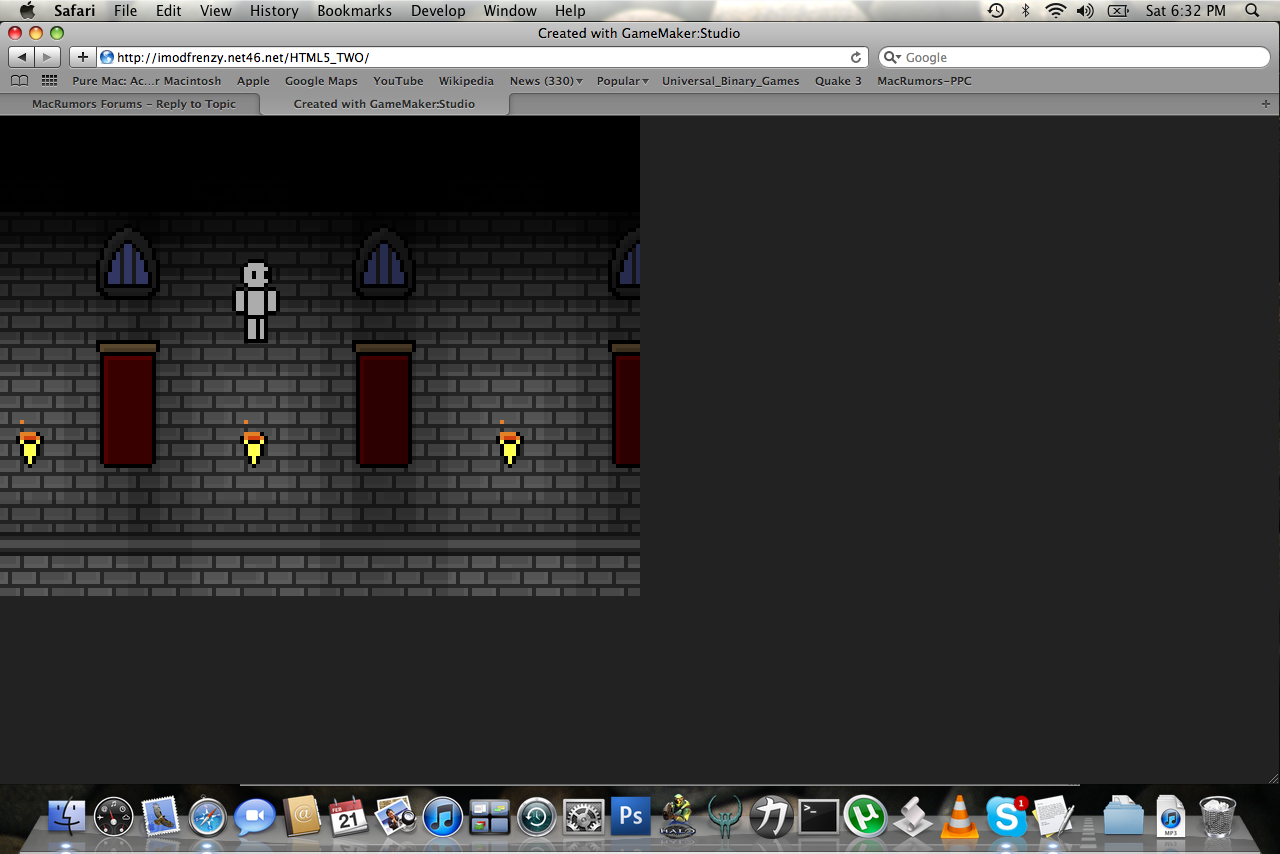Open Time Machine menu bar icon
The height and width of the screenshot is (854, 1280).
pos(996,11)
